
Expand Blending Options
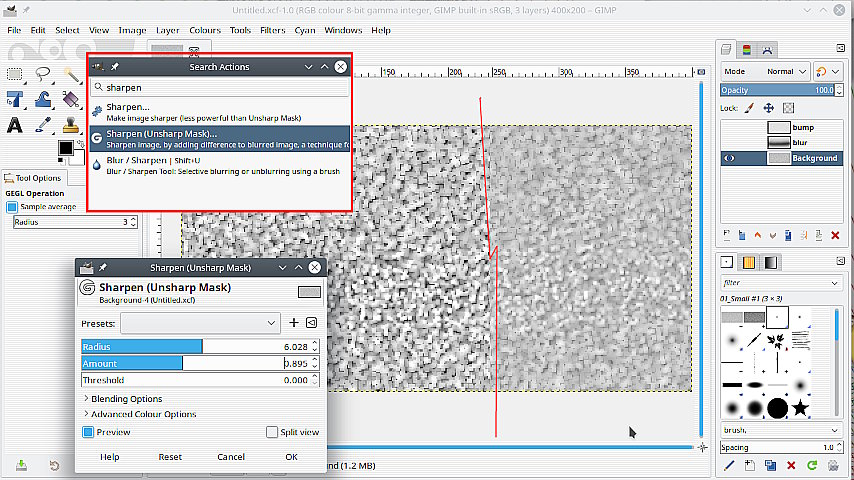(x=123, y=399)
